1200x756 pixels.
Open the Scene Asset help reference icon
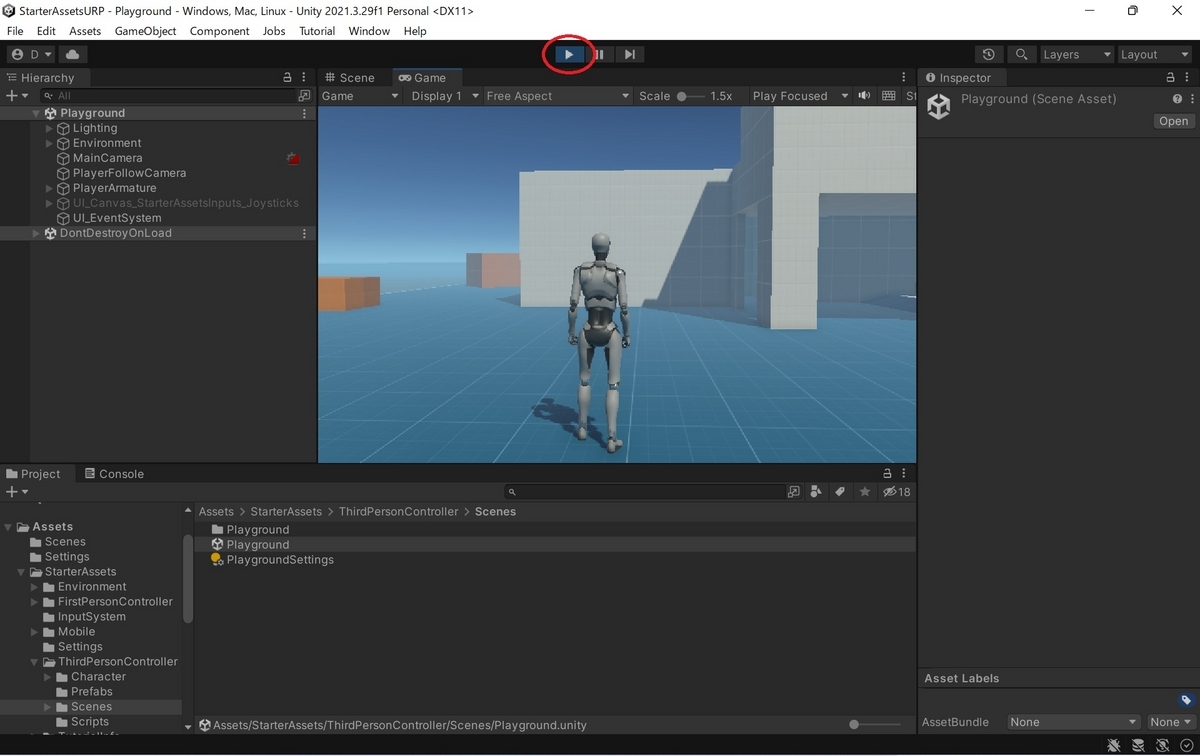coord(1177,99)
